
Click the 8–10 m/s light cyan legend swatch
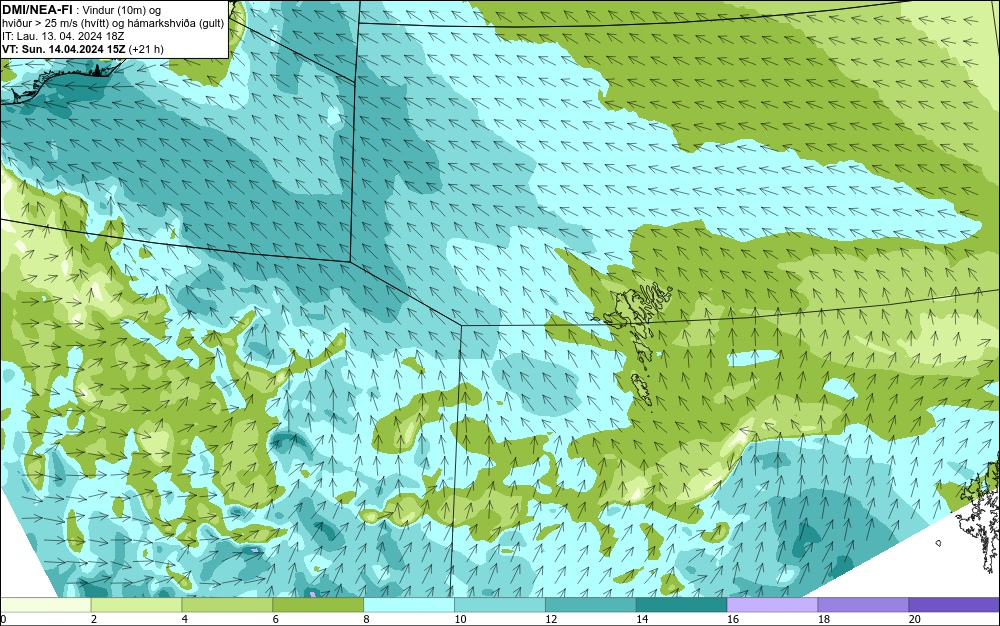coord(409,604)
